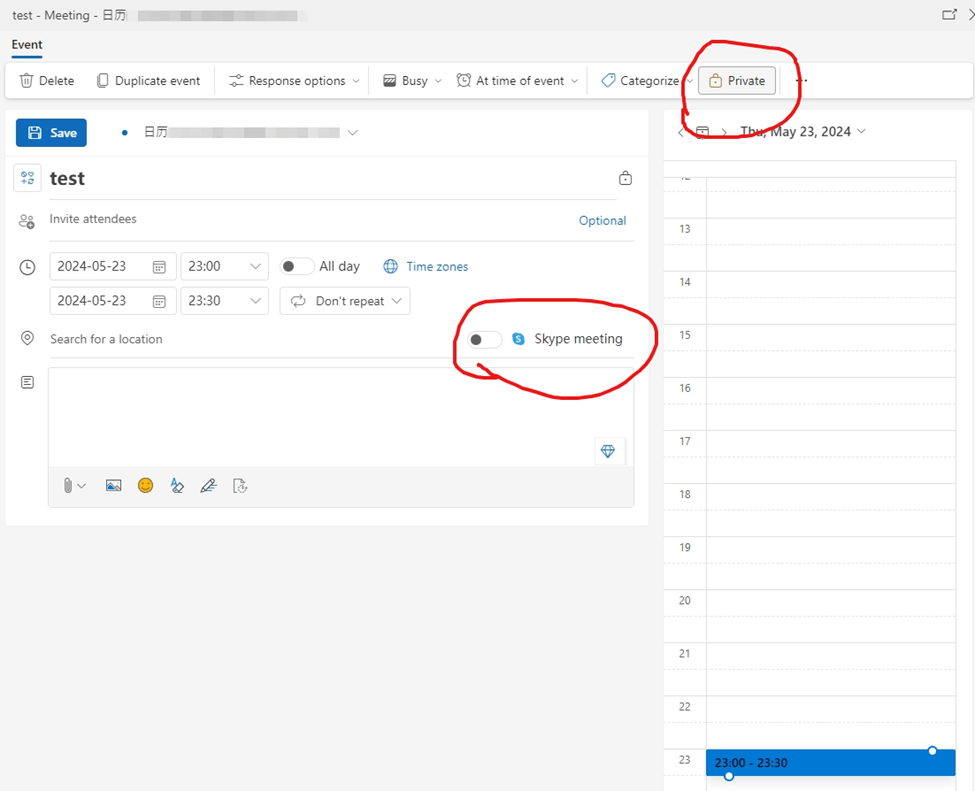Image resolution: width=975 pixels, height=791 pixels.
Task: Toggle the Skype meeting switch
Action: [x=484, y=340]
